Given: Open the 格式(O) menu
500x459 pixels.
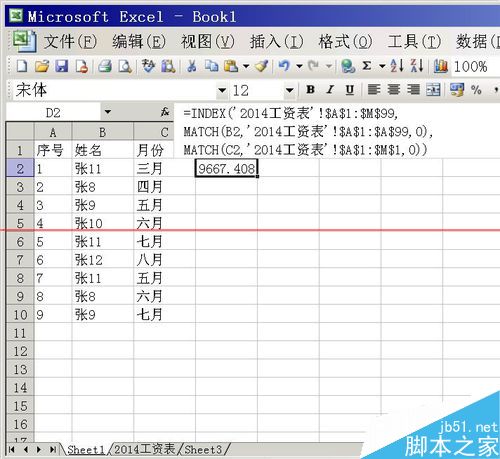Looking at the screenshot, I should click(x=345, y=42).
